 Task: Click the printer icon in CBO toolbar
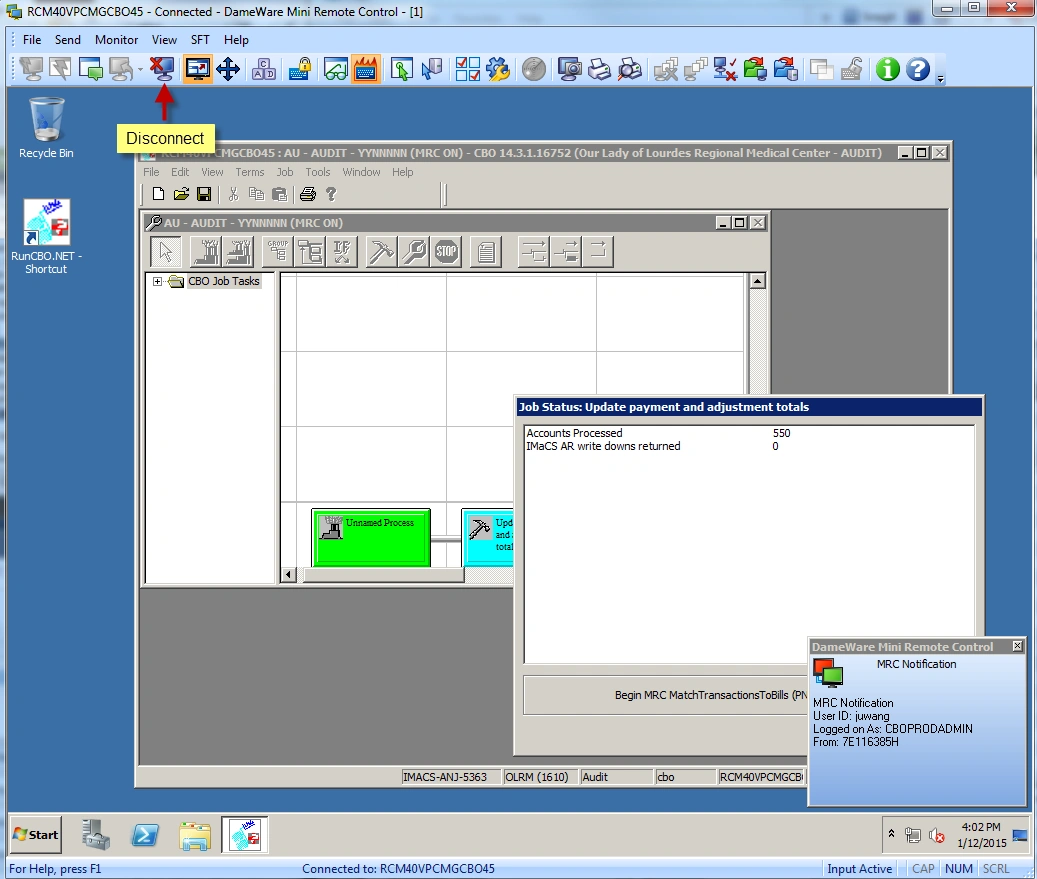(x=308, y=194)
